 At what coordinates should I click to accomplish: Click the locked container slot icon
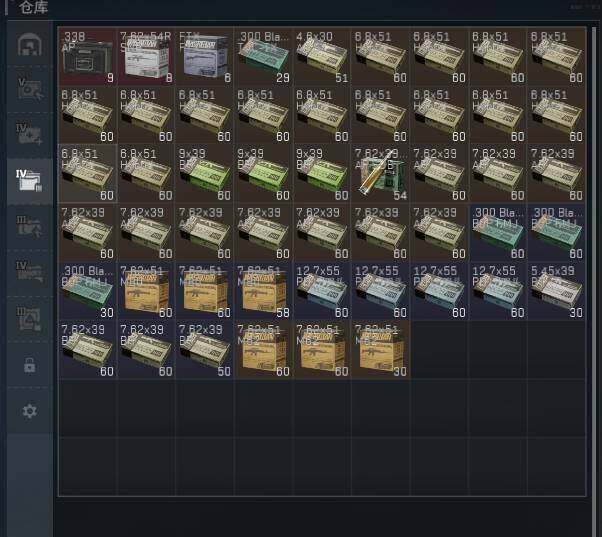30,365
